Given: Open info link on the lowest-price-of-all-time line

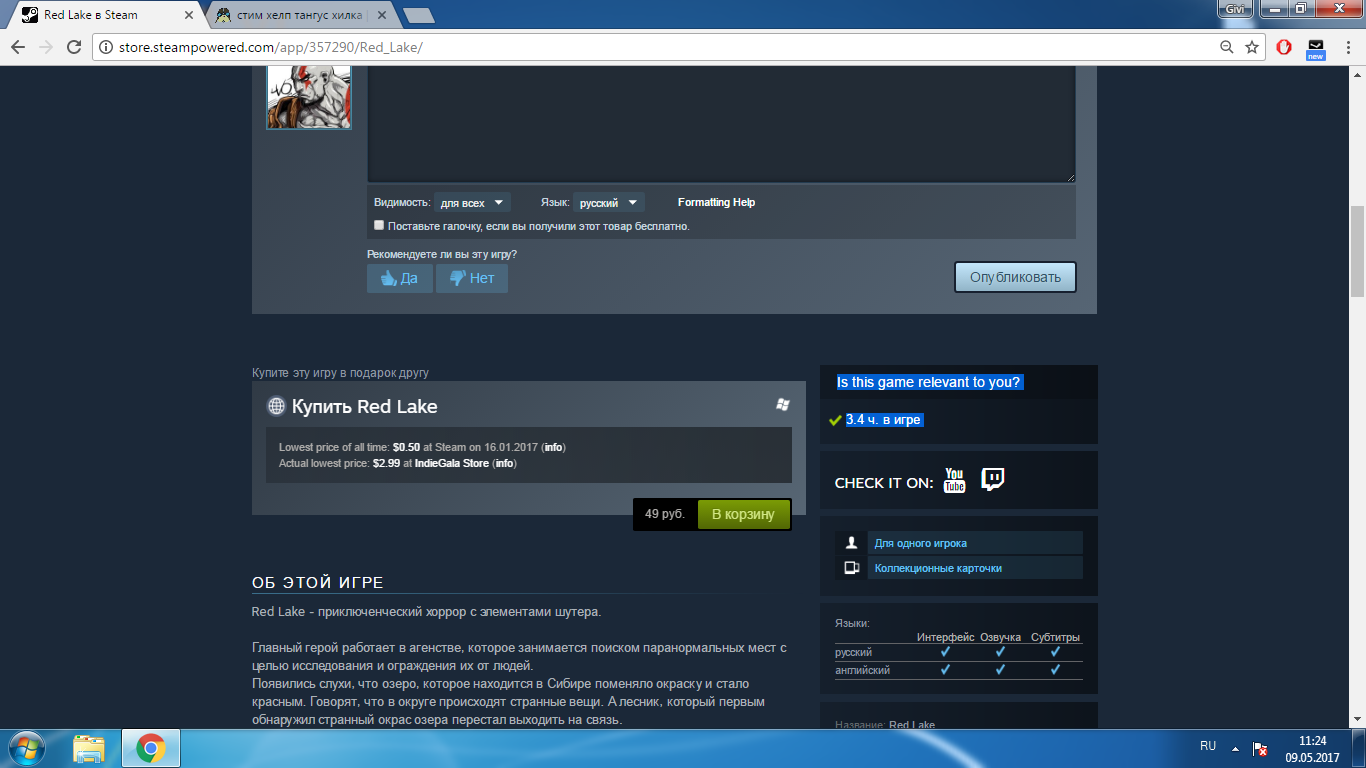Looking at the screenshot, I should [553, 447].
